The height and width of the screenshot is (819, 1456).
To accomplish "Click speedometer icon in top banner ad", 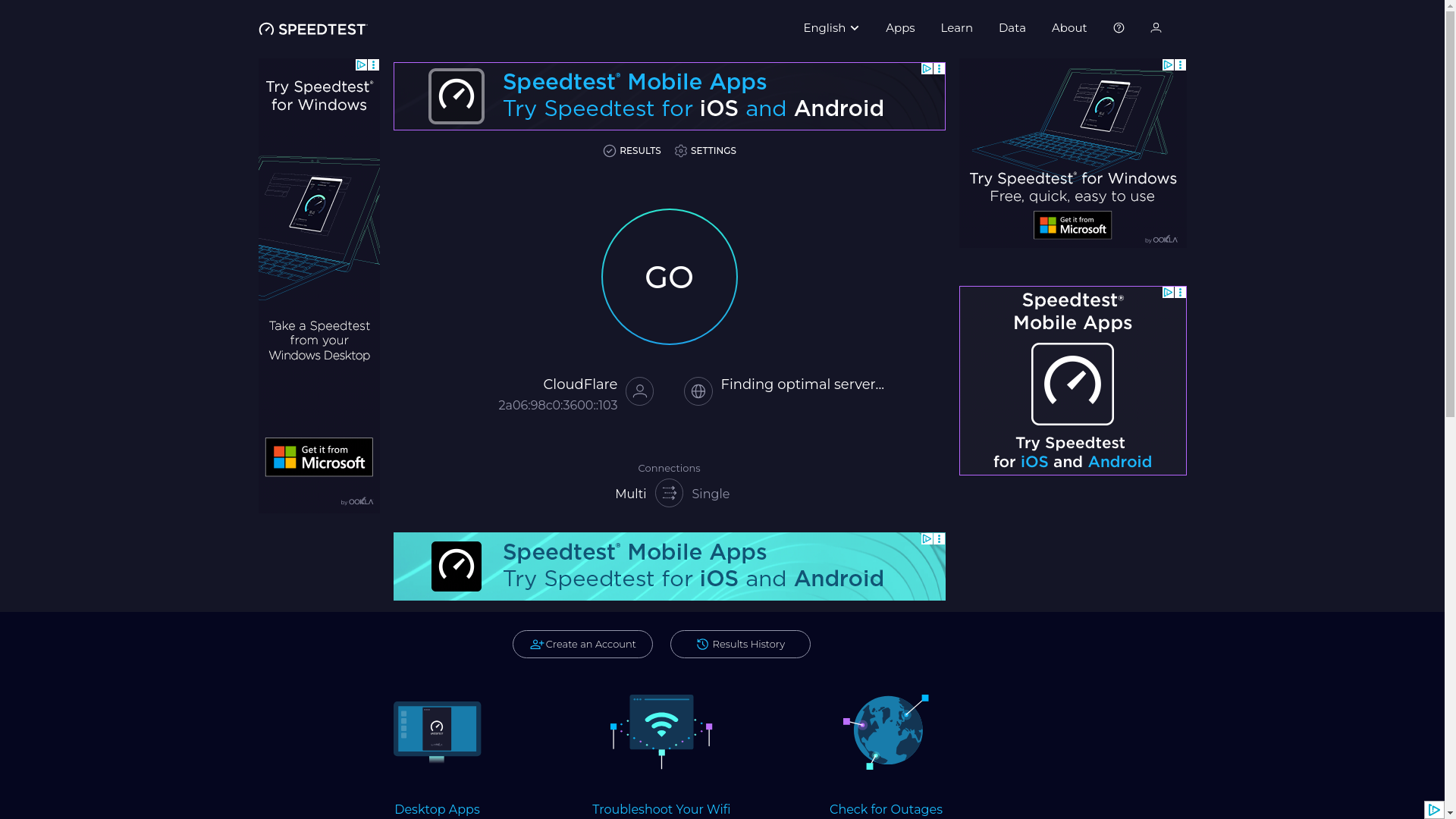I will (x=456, y=96).
